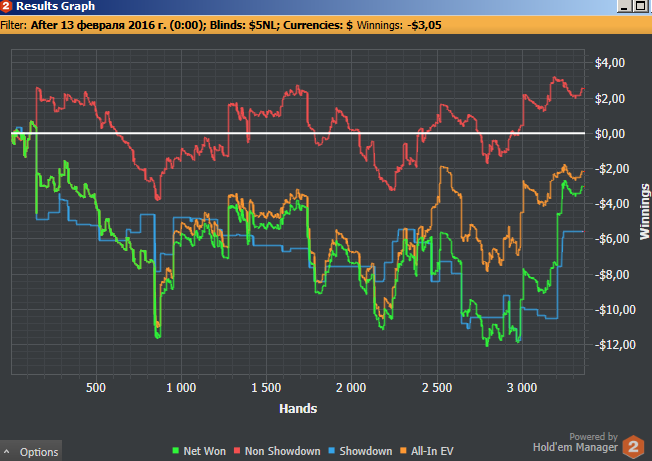
Task: Click the $2,00 y-axis label
Action: coord(610,99)
